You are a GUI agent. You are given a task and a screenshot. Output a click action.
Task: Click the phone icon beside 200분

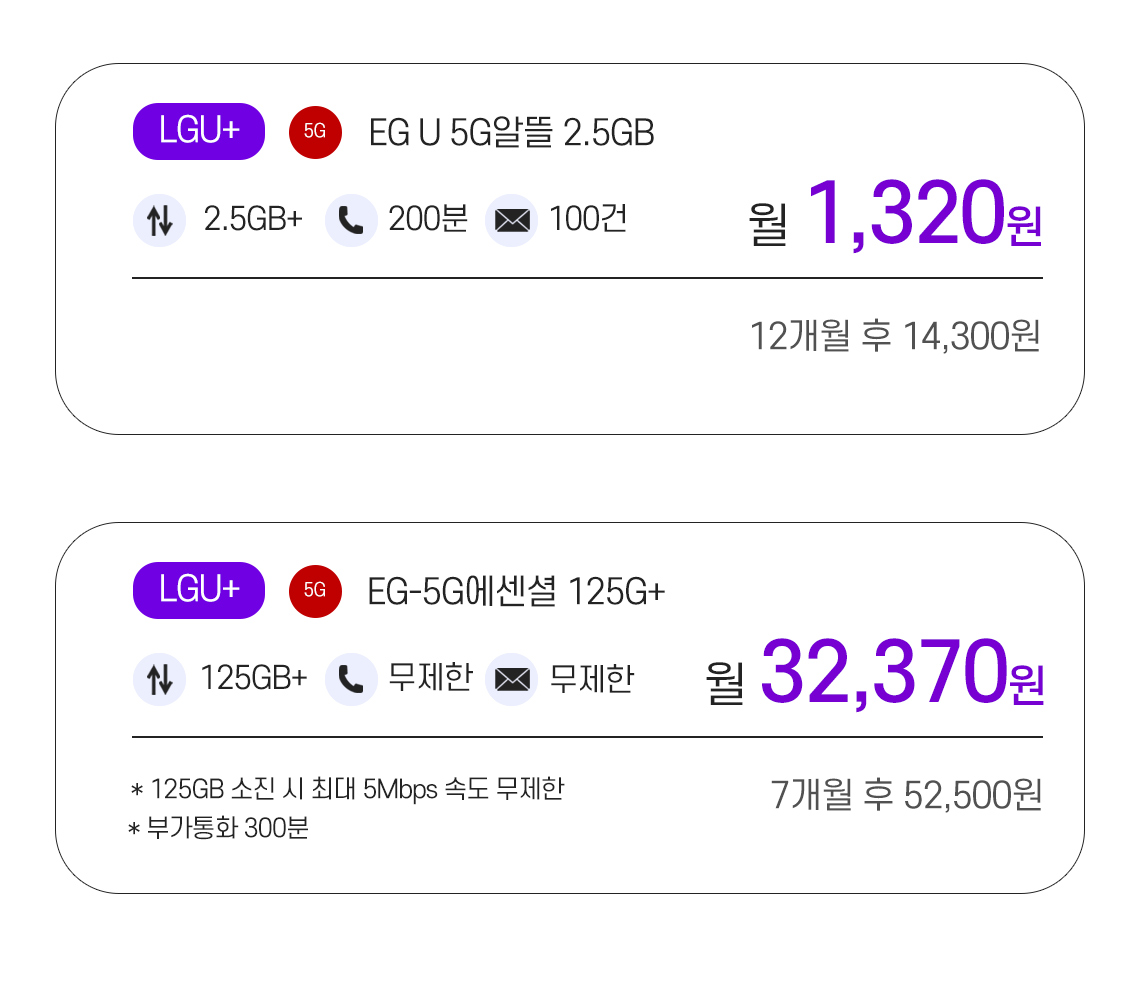click(351, 220)
